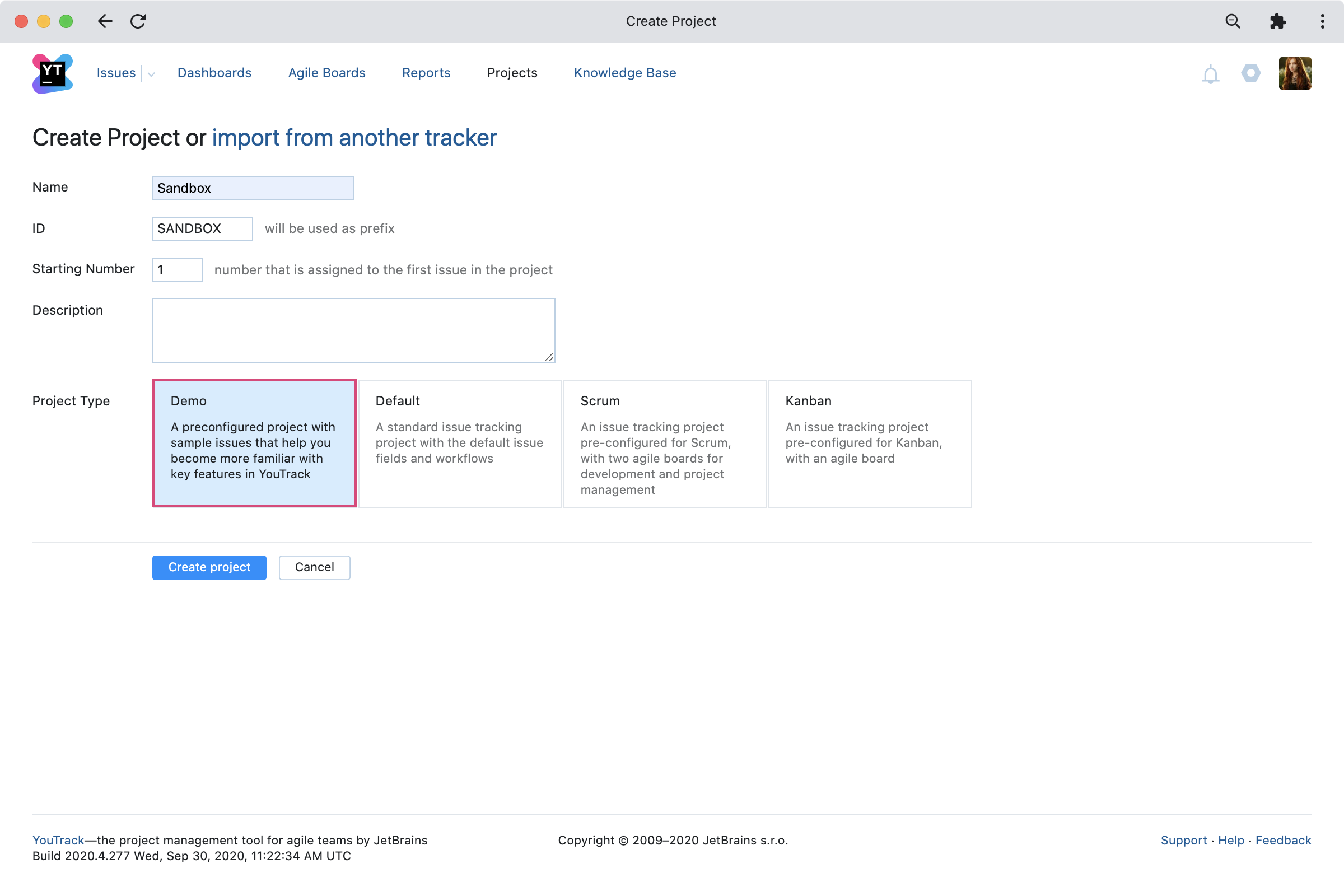The height and width of the screenshot is (896, 1344).
Task: Select the Demo project type
Action: [x=254, y=443]
